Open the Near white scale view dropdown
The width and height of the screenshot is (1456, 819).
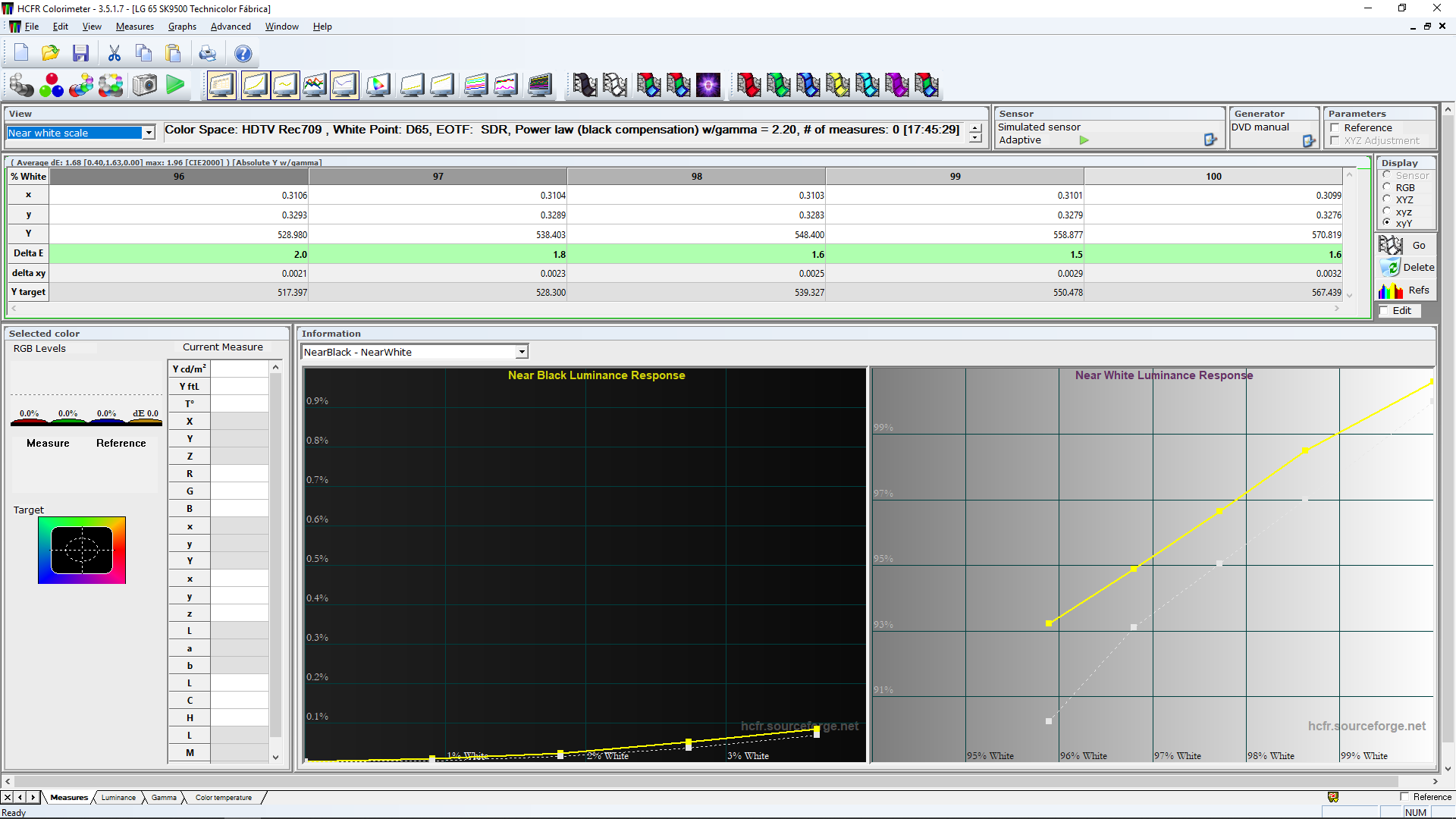point(149,133)
